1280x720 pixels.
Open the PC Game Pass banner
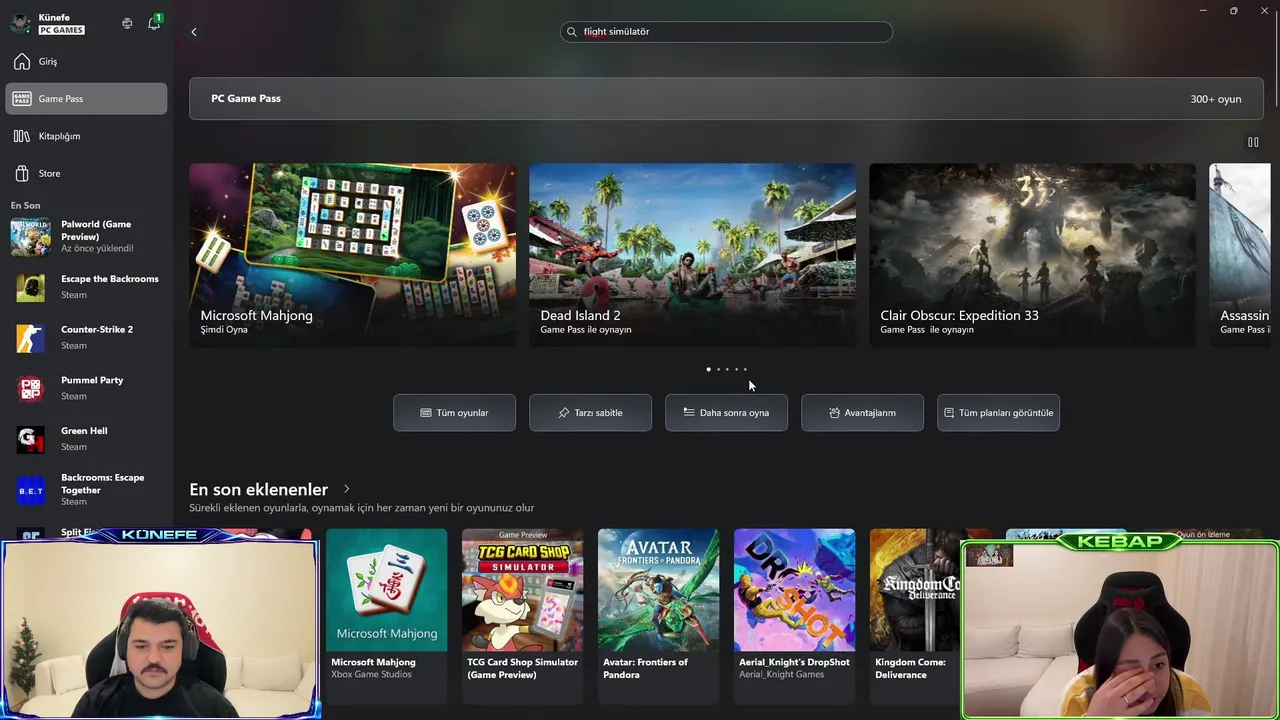pyautogui.click(x=726, y=99)
